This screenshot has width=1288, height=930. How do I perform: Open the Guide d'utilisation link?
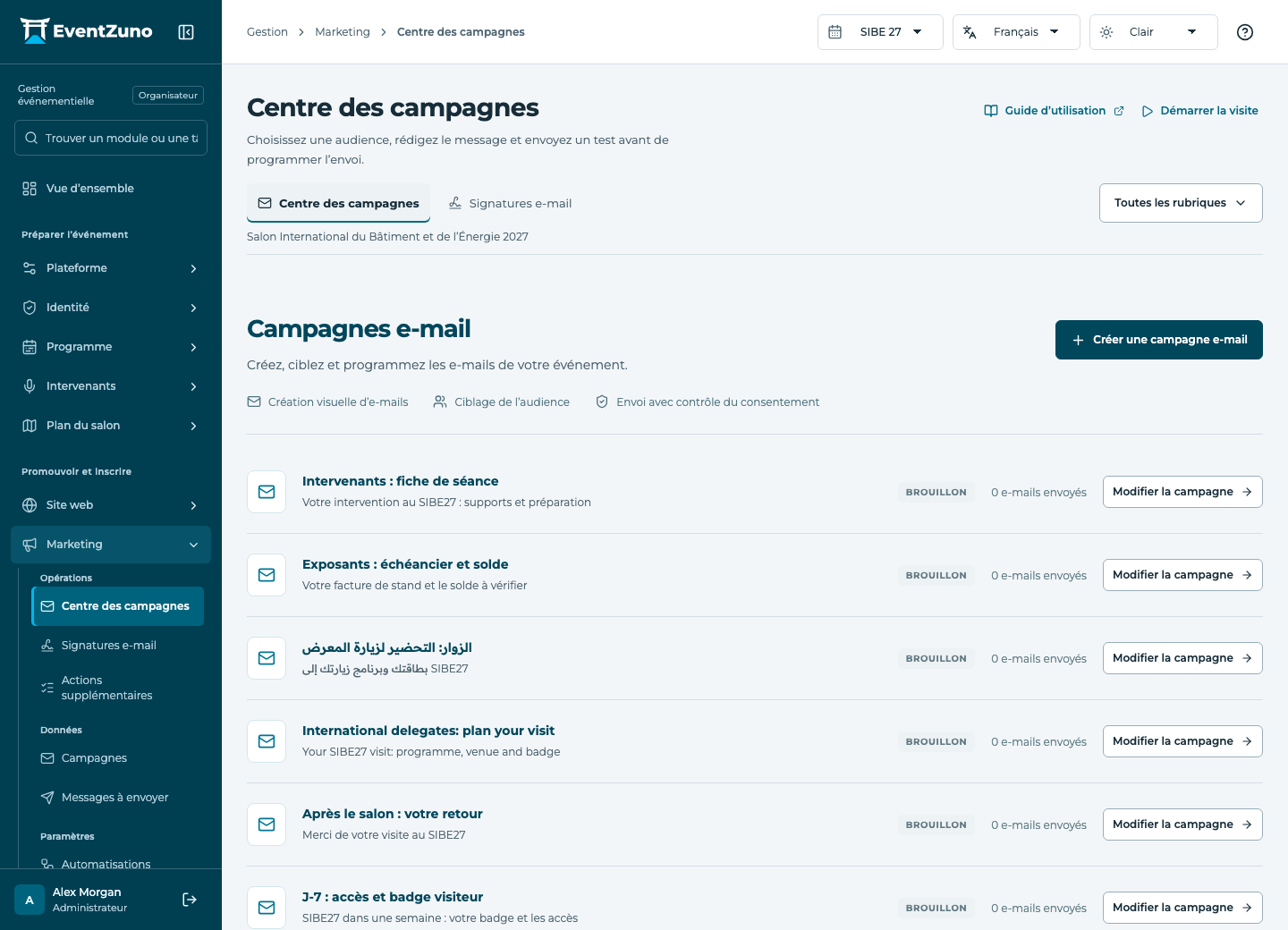[1054, 111]
